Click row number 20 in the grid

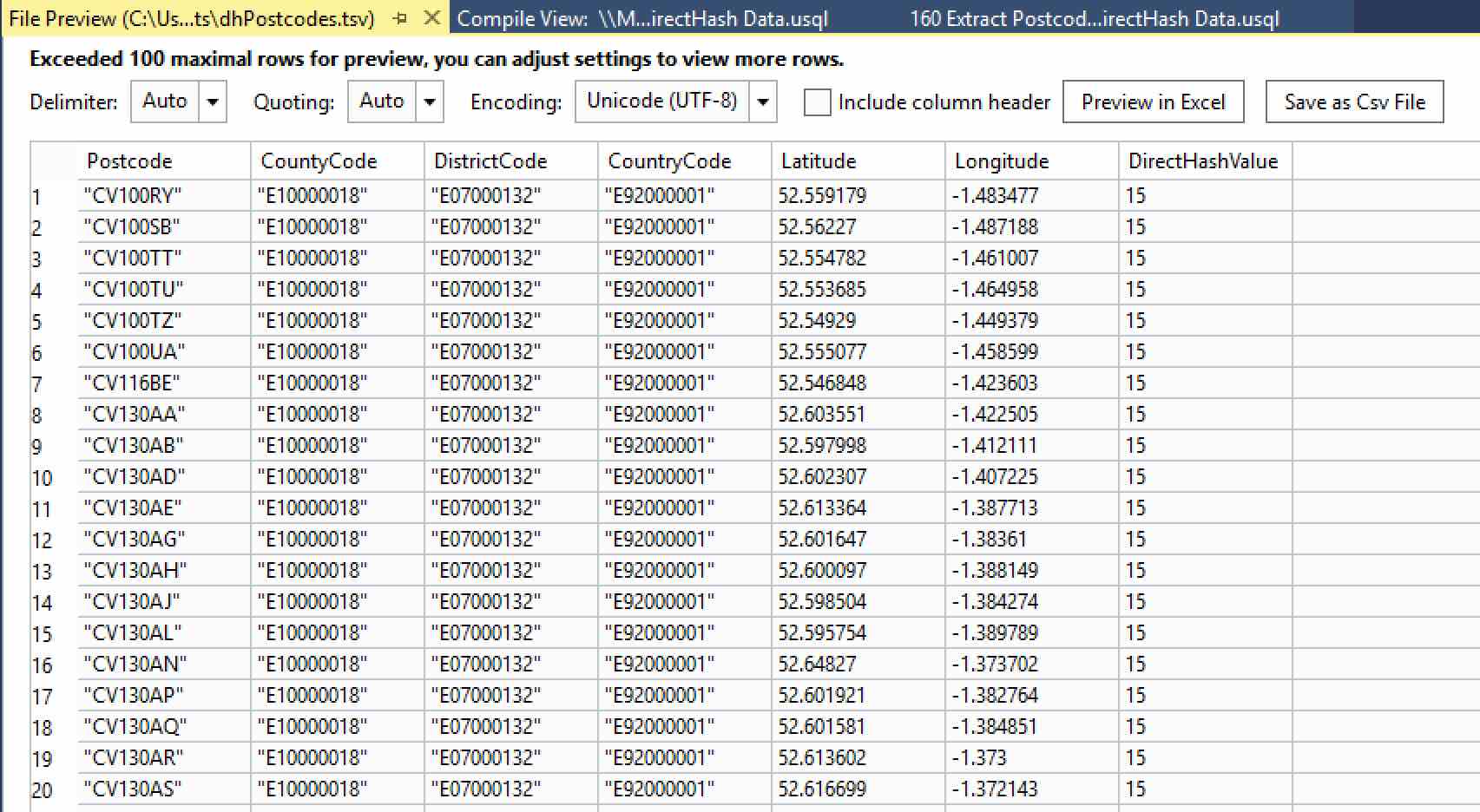pyautogui.click(x=42, y=791)
